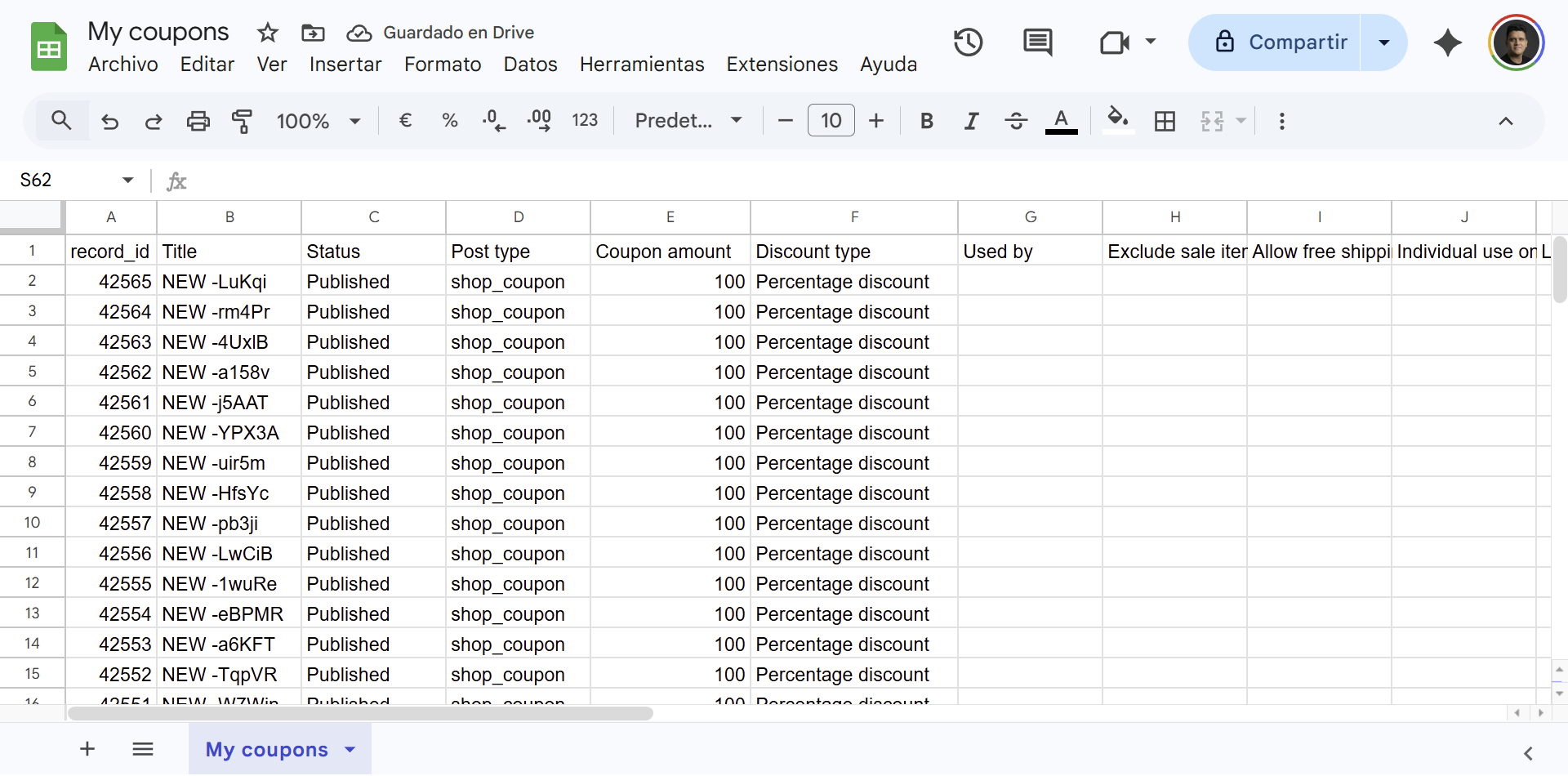This screenshot has width=1568, height=776.
Task: Open version history clock icon
Action: (x=969, y=42)
